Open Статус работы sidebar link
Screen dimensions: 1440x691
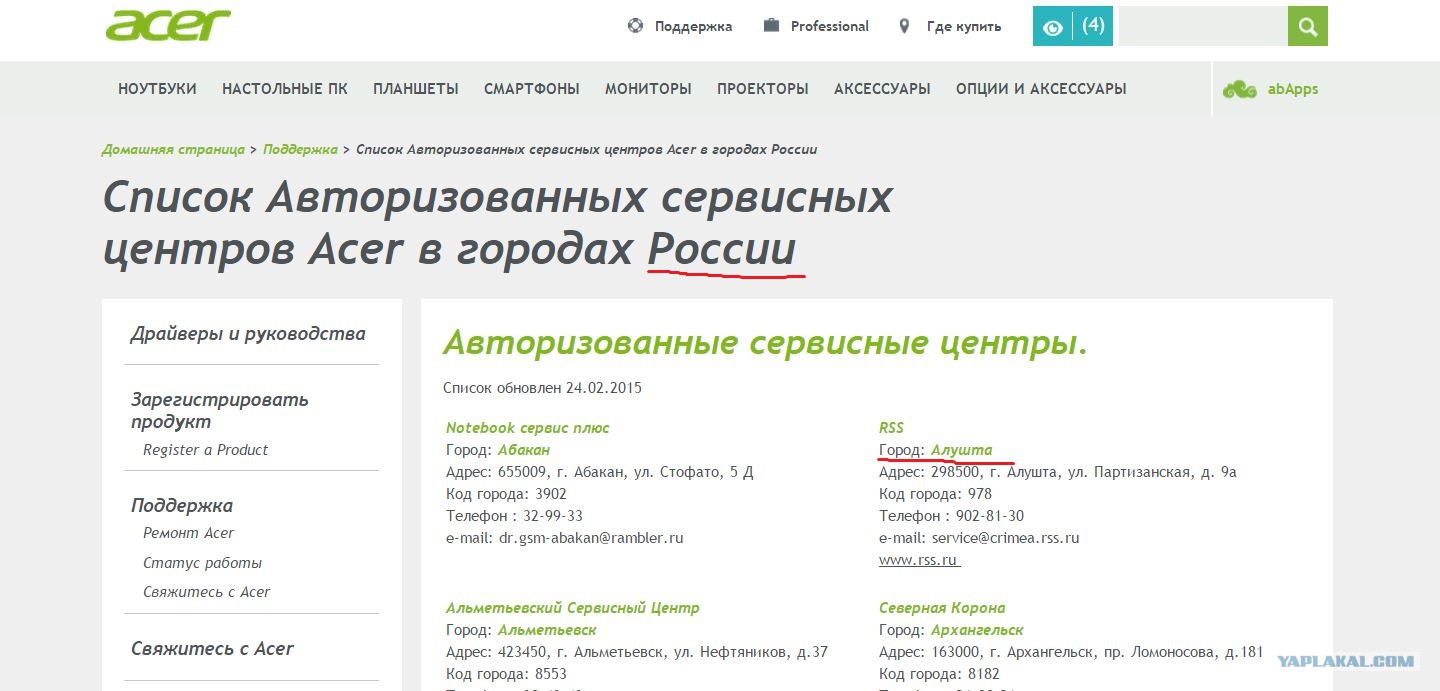click(x=203, y=563)
